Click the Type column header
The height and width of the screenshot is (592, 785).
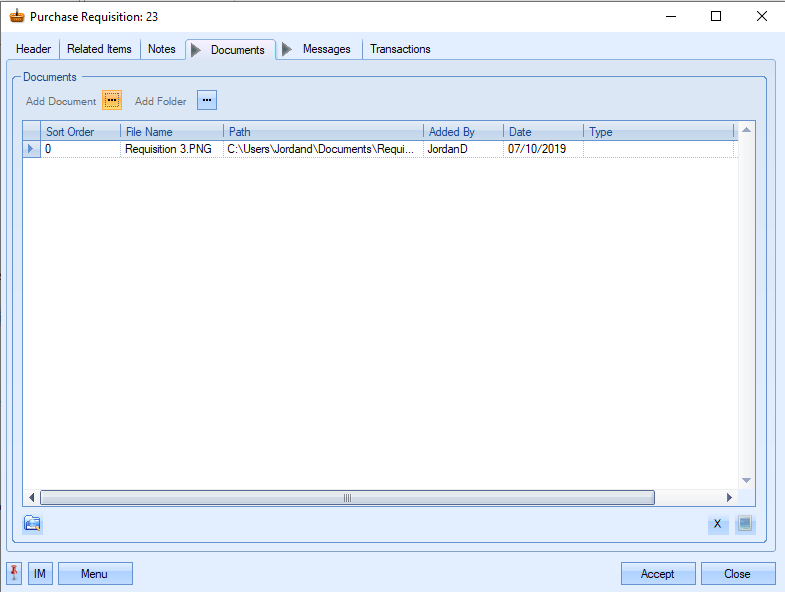click(659, 132)
